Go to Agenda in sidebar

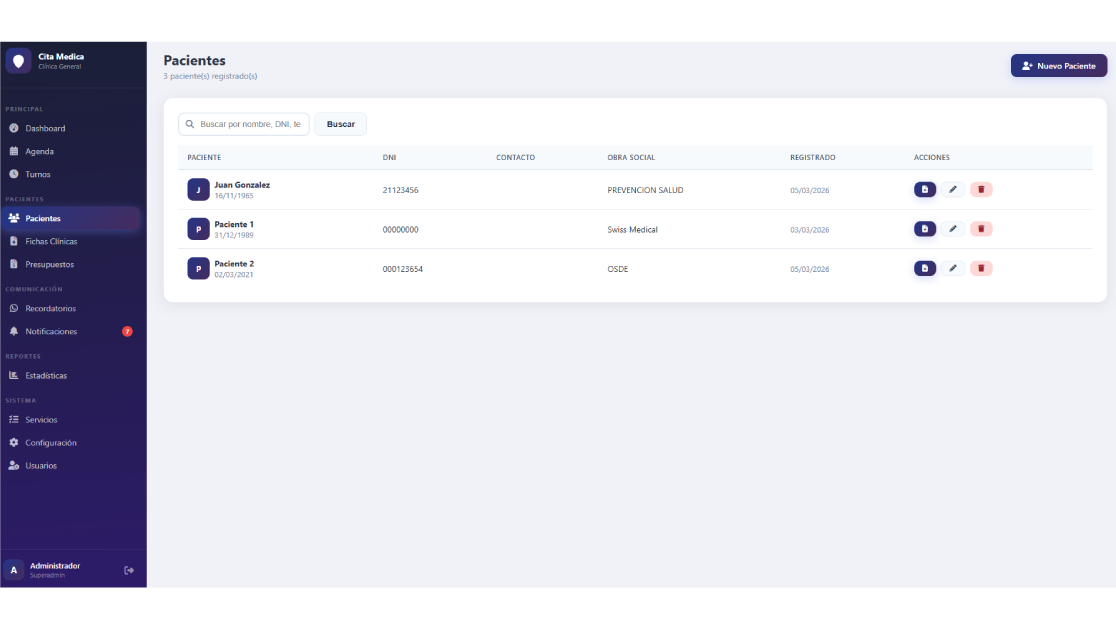coord(40,151)
